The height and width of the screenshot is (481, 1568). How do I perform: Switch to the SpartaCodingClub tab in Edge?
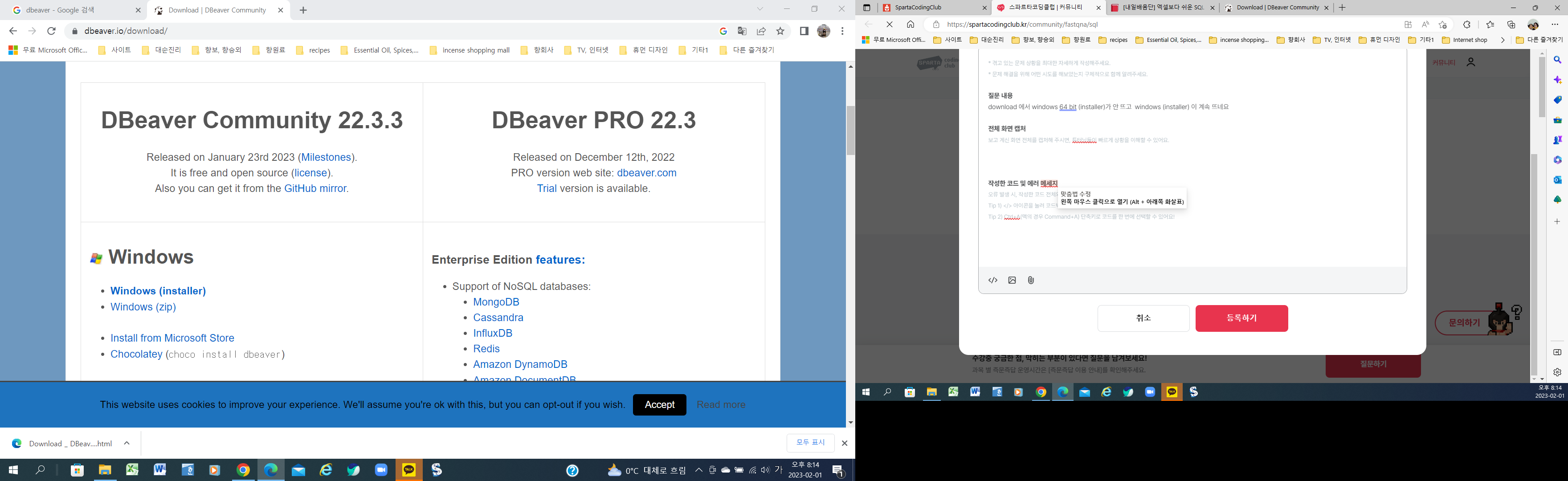[935, 8]
